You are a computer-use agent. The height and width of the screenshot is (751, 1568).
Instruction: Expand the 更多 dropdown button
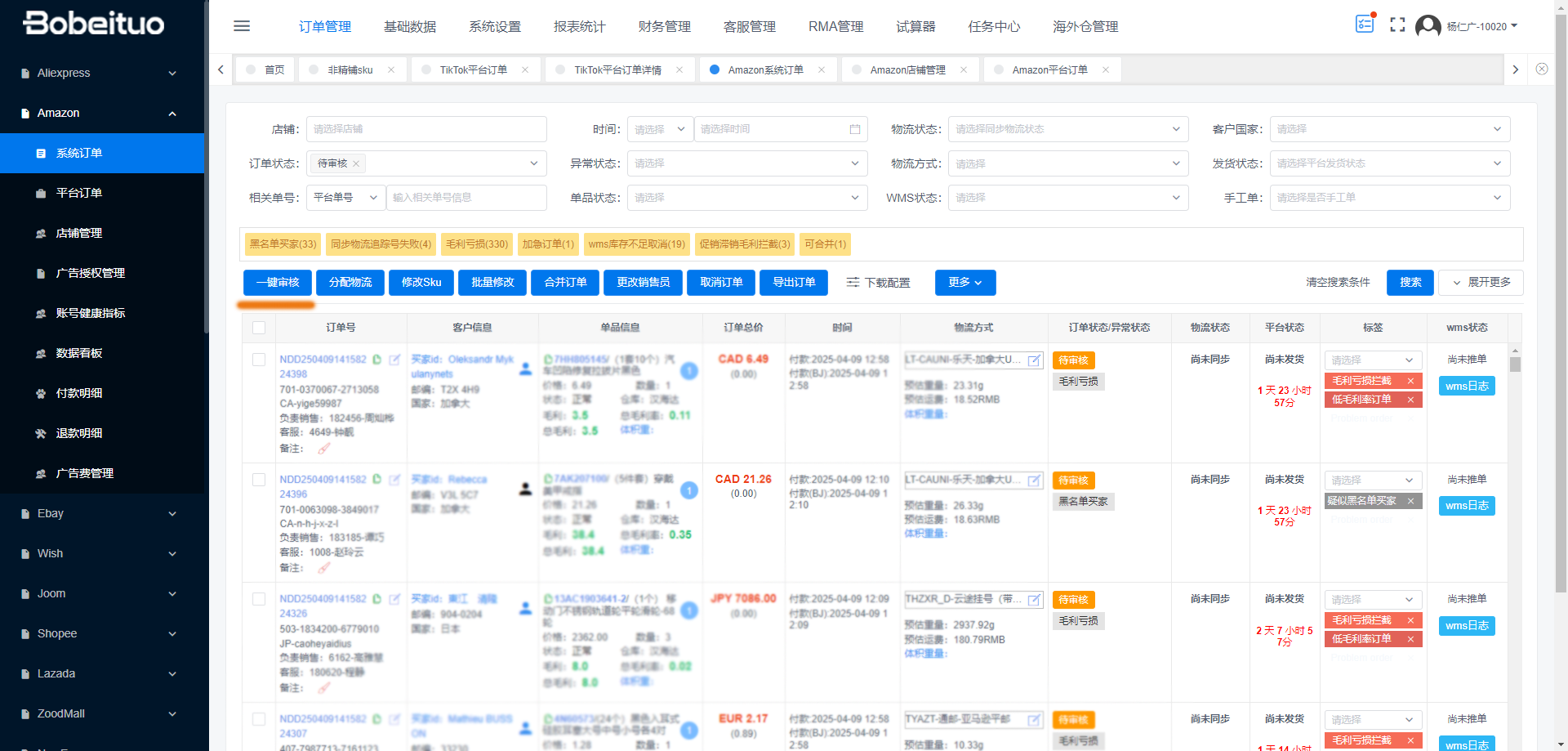click(964, 283)
